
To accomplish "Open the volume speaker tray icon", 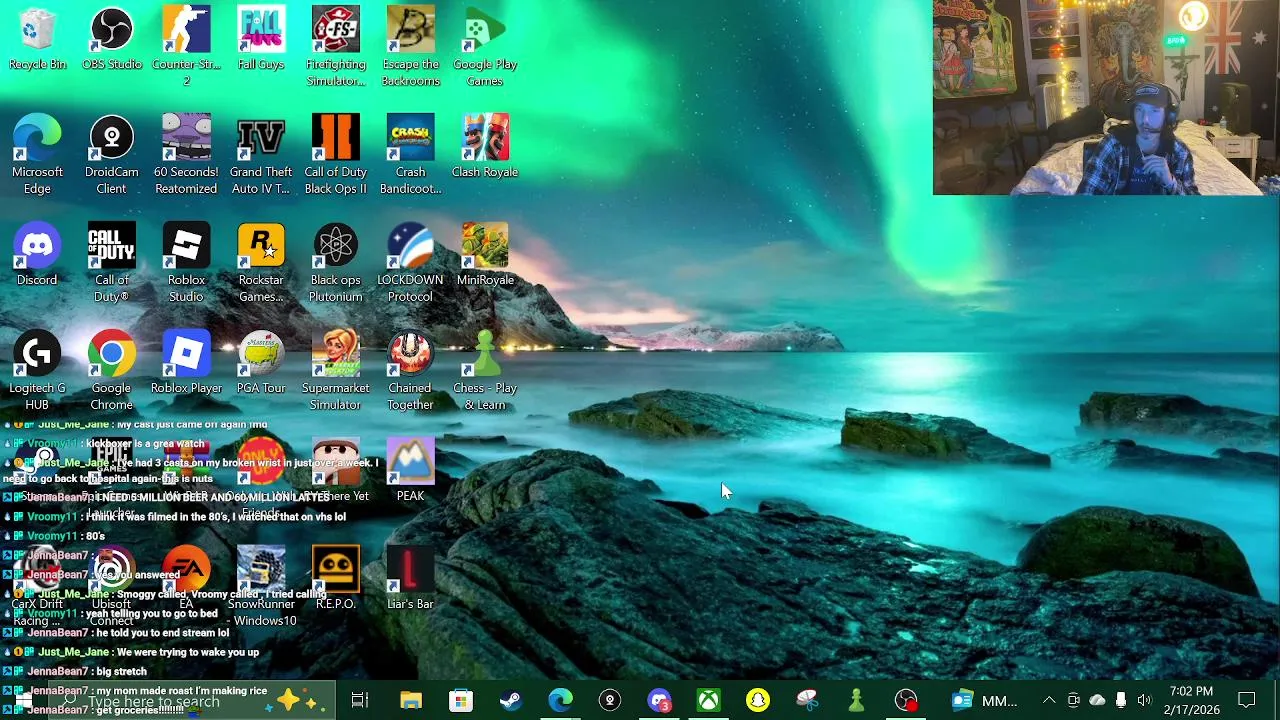I will pyautogui.click(x=1144, y=701).
